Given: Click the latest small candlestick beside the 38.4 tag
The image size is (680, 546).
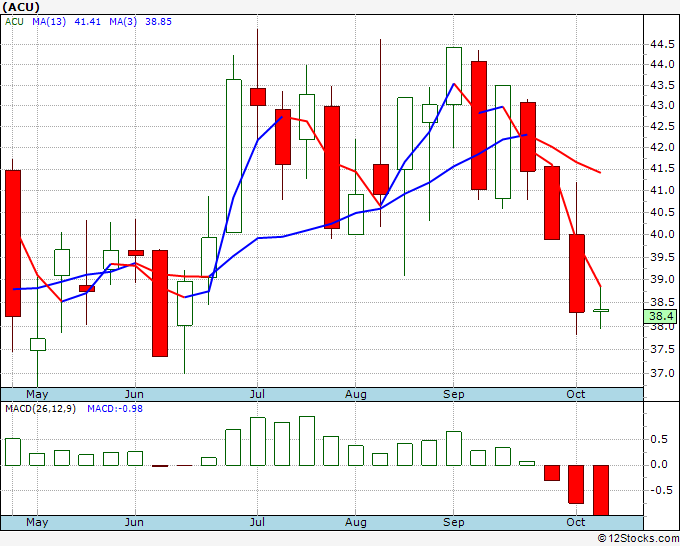Looking at the screenshot, I should (601, 310).
